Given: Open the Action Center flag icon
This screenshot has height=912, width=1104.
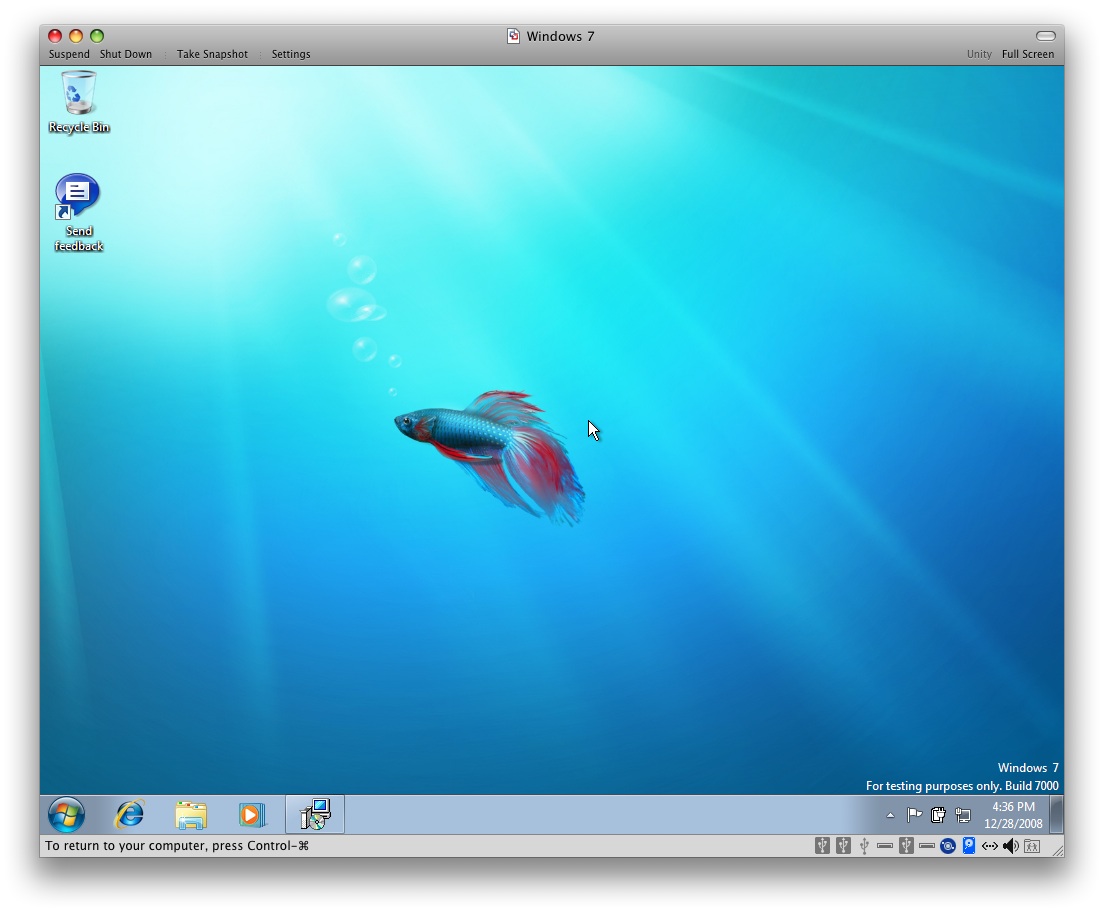Looking at the screenshot, I should click(915, 815).
